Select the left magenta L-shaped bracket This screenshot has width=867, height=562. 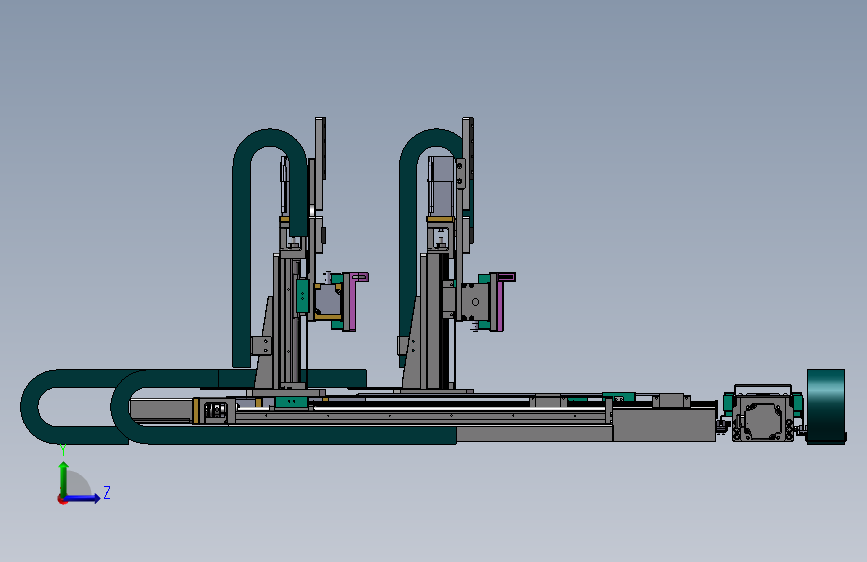tap(353, 301)
